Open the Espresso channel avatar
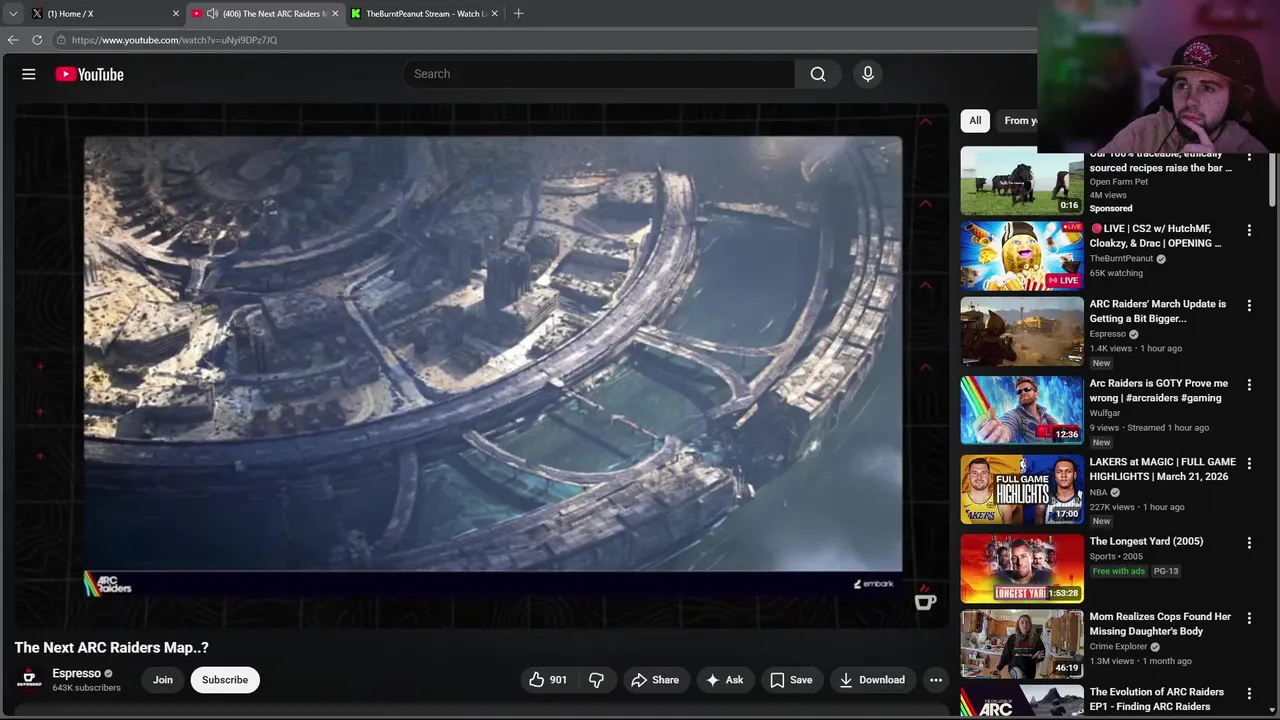This screenshot has height=720, width=1280. 30,680
